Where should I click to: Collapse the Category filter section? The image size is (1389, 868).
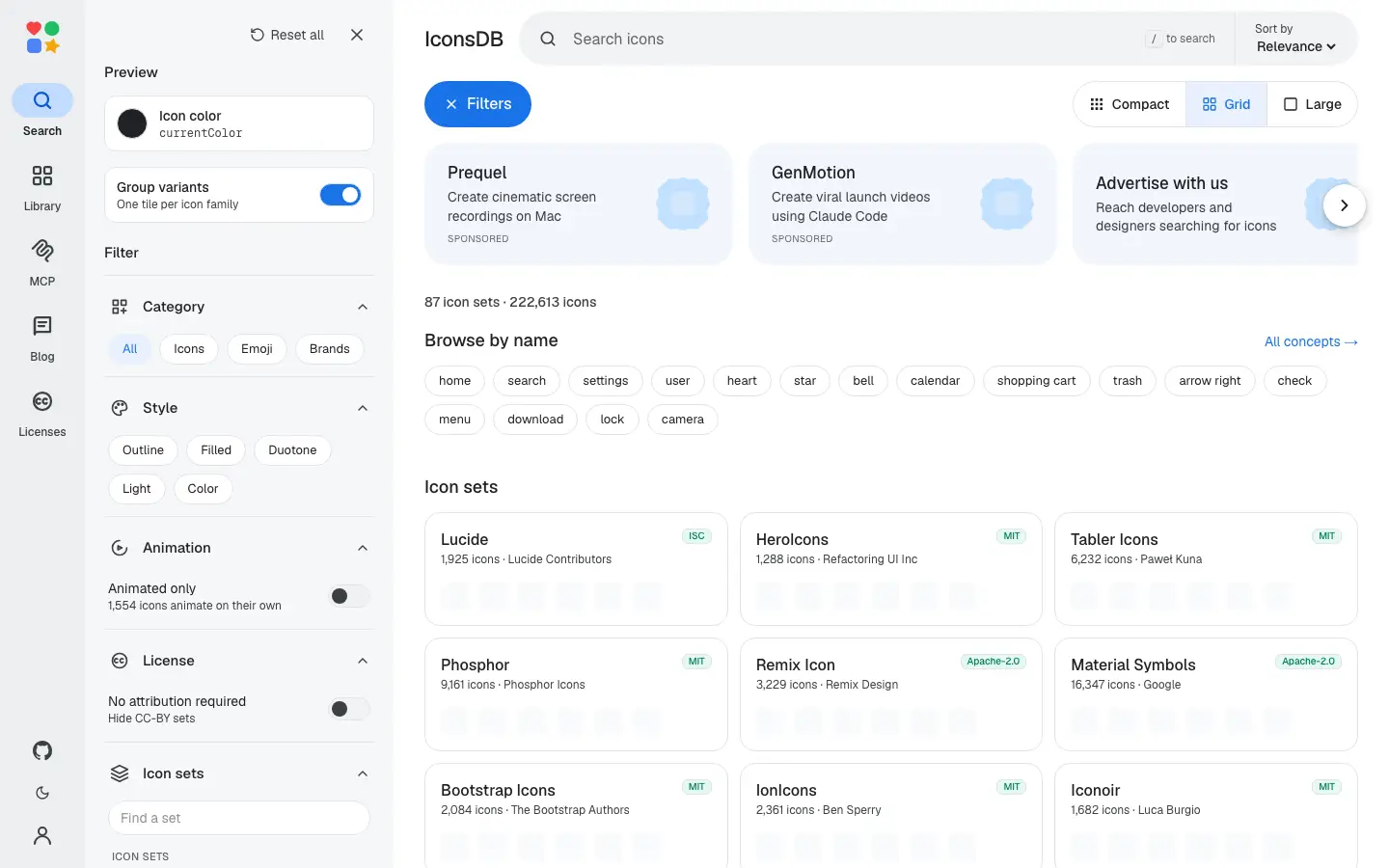click(x=363, y=307)
